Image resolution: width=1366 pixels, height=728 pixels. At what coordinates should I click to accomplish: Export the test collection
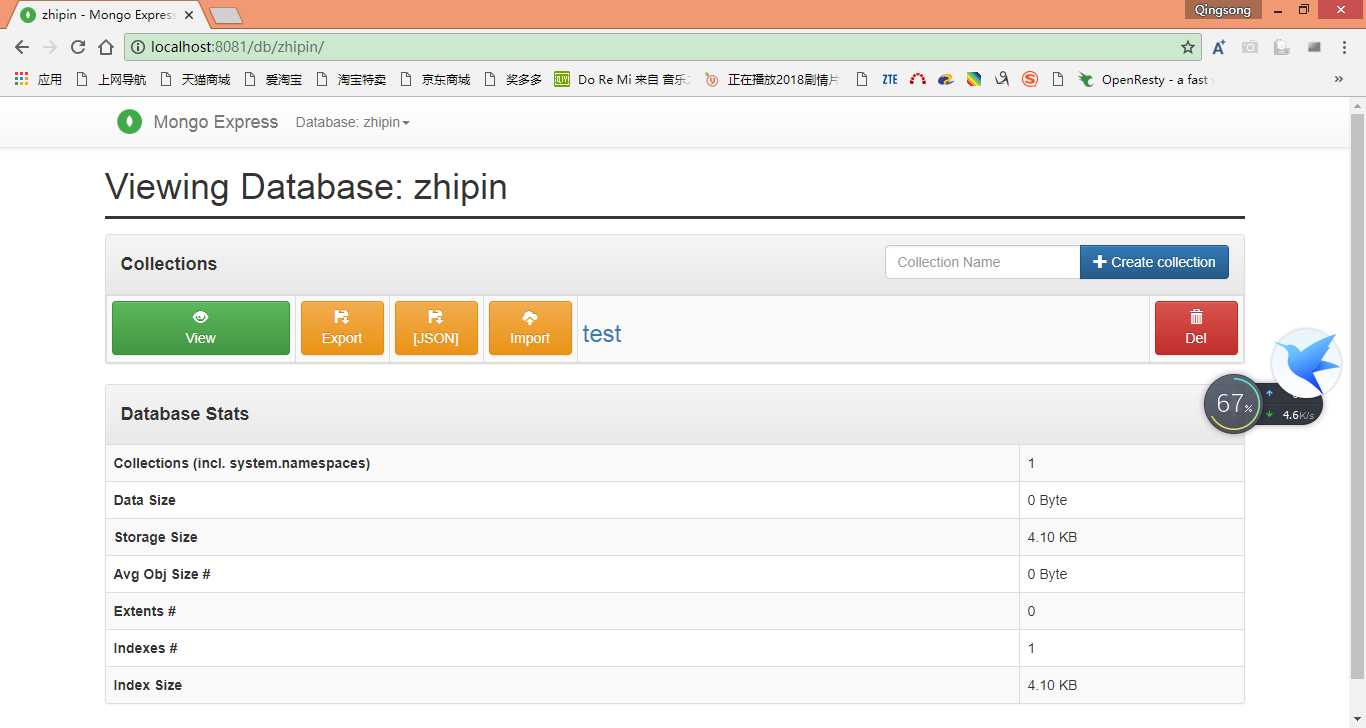point(342,328)
